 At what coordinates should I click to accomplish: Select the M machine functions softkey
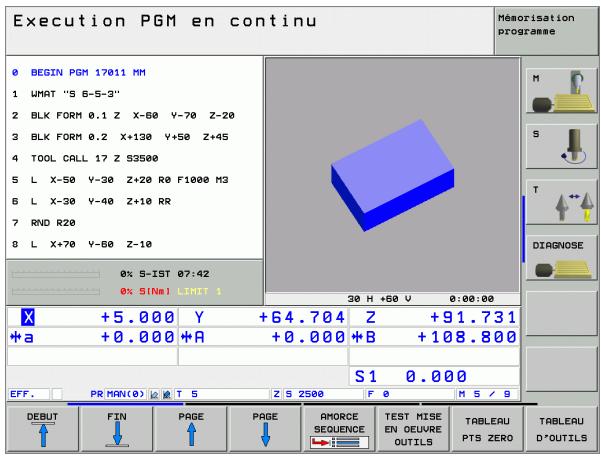pos(562,91)
